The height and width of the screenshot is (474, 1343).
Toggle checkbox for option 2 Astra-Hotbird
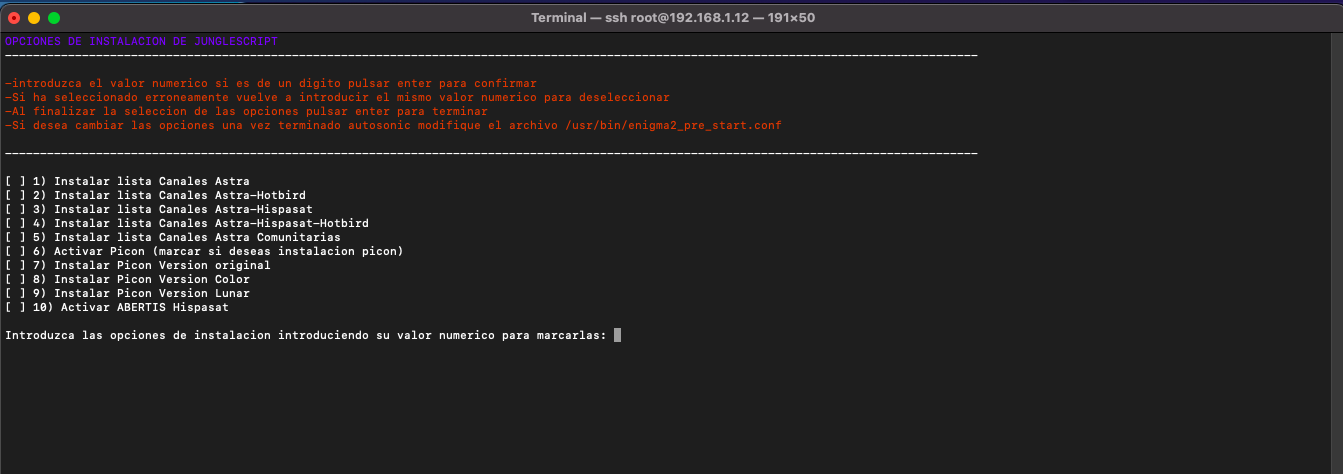click(16, 195)
